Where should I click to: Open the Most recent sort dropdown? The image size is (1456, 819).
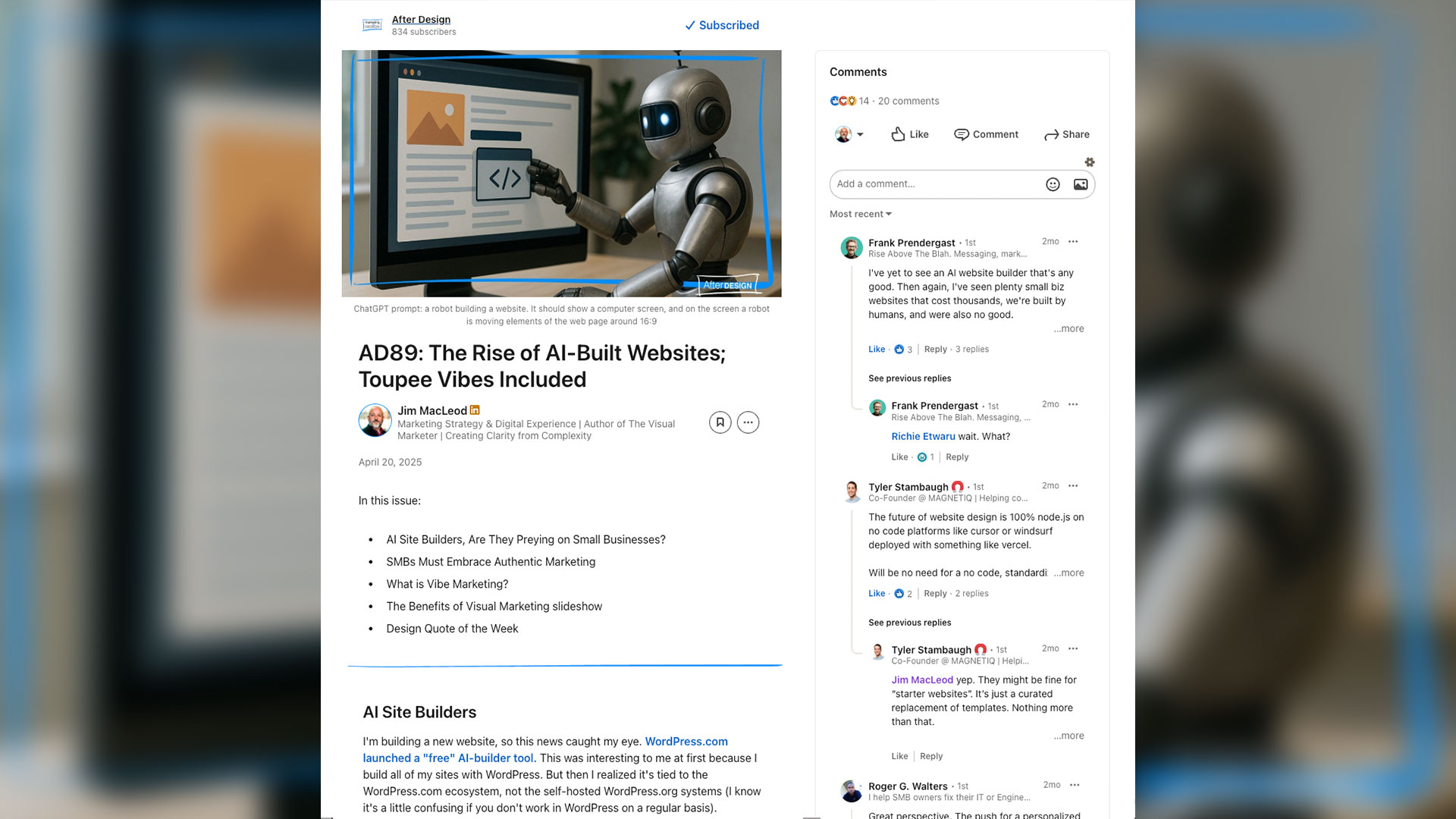[861, 215]
